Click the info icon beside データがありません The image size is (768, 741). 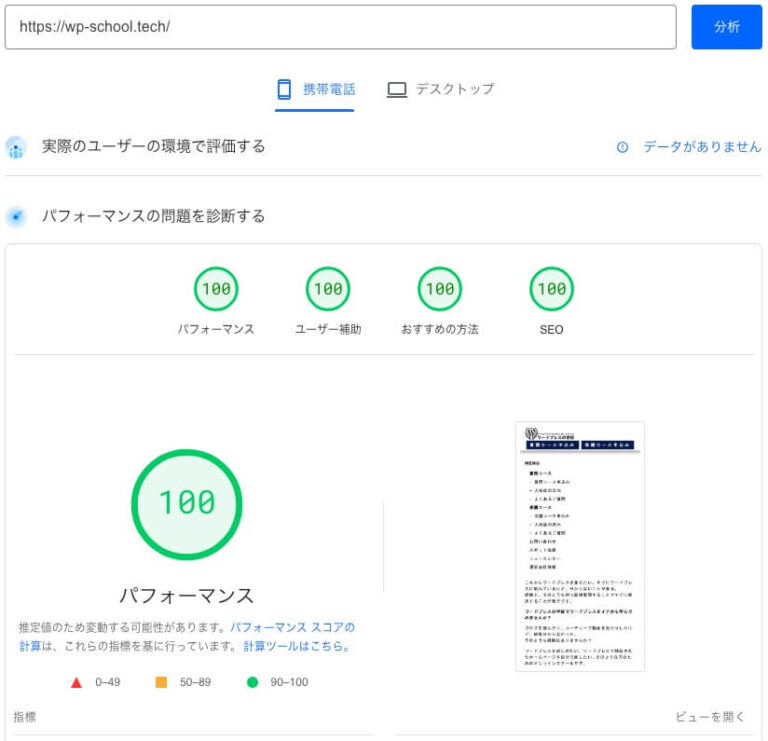[622, 147]
